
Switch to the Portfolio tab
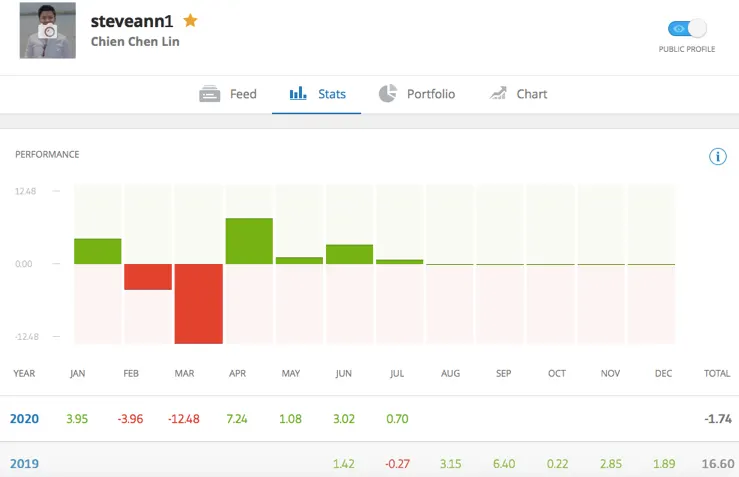[x=430, y=94]
